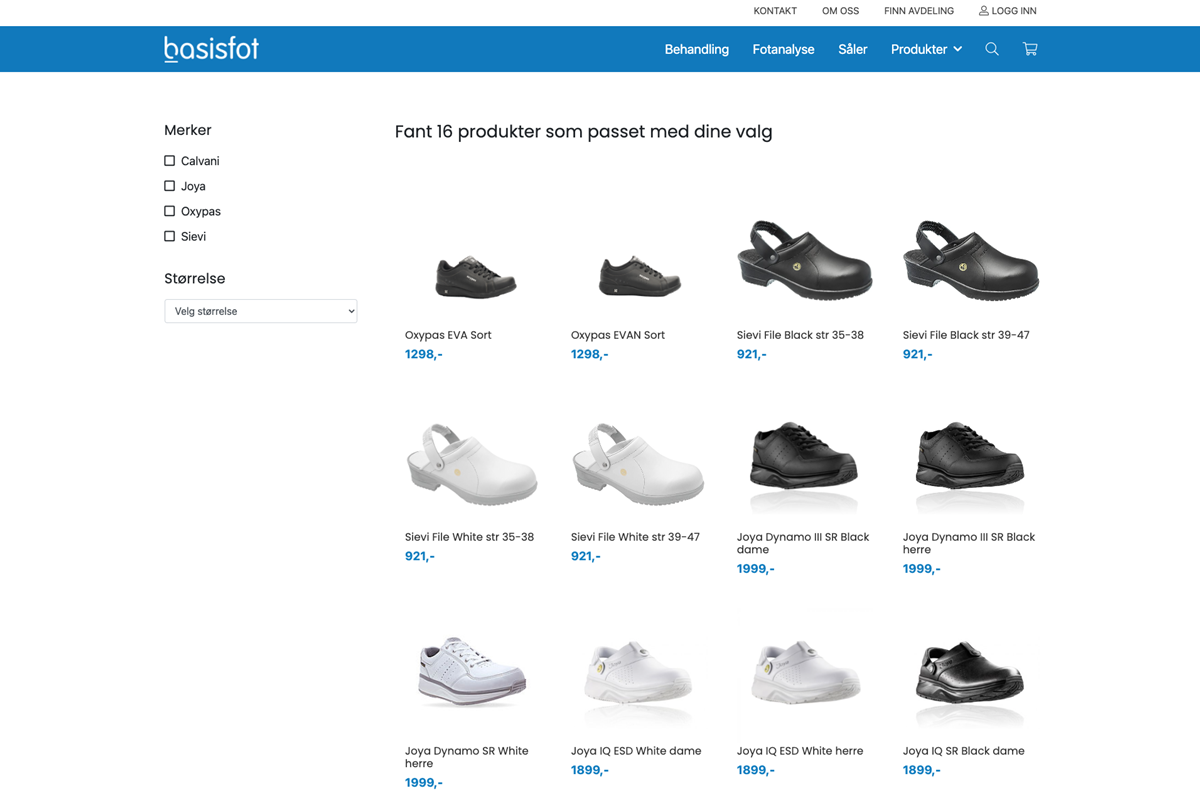This screenshot has height=800, width=1200.
Task: Open the Sievi File White 35-38 clog image
Action: coord(472,463)
